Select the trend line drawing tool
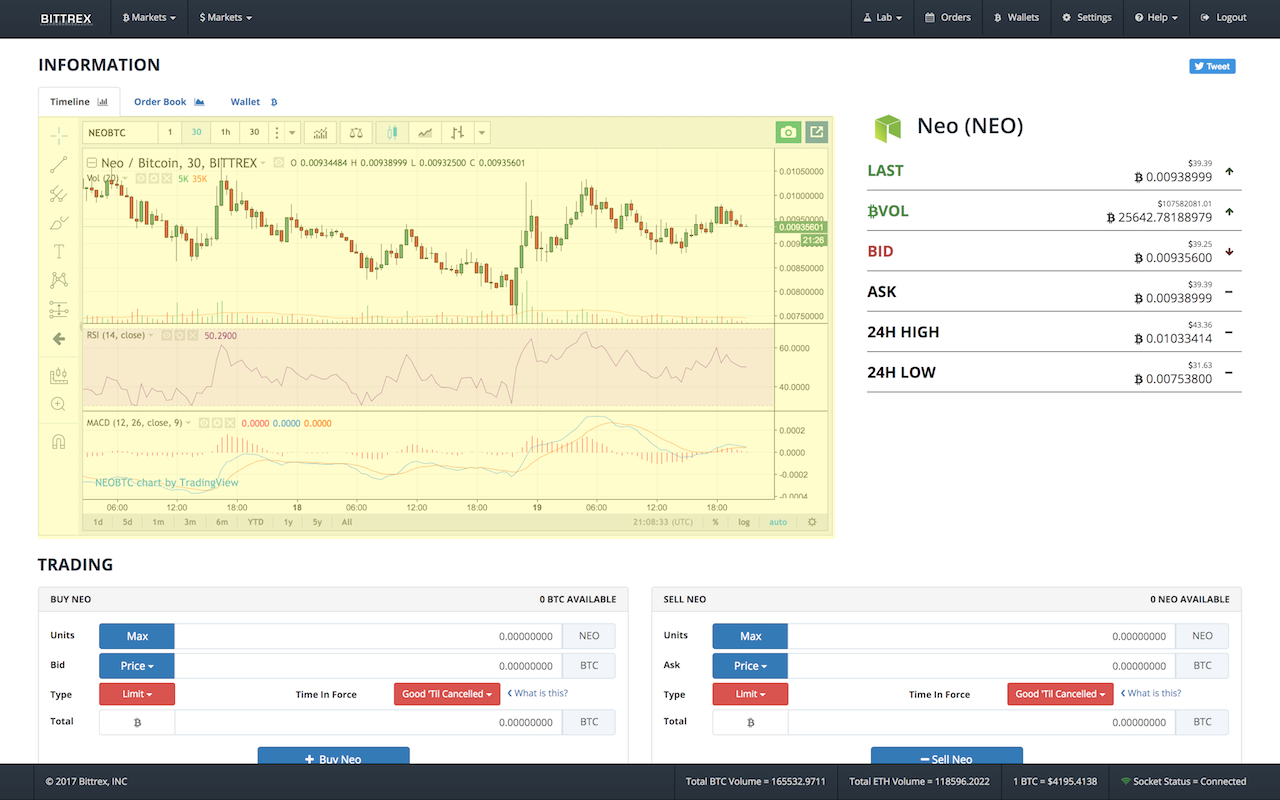The height and width of the screenshot is (800, 1280). pyautogui.click(x=59, y=165)
